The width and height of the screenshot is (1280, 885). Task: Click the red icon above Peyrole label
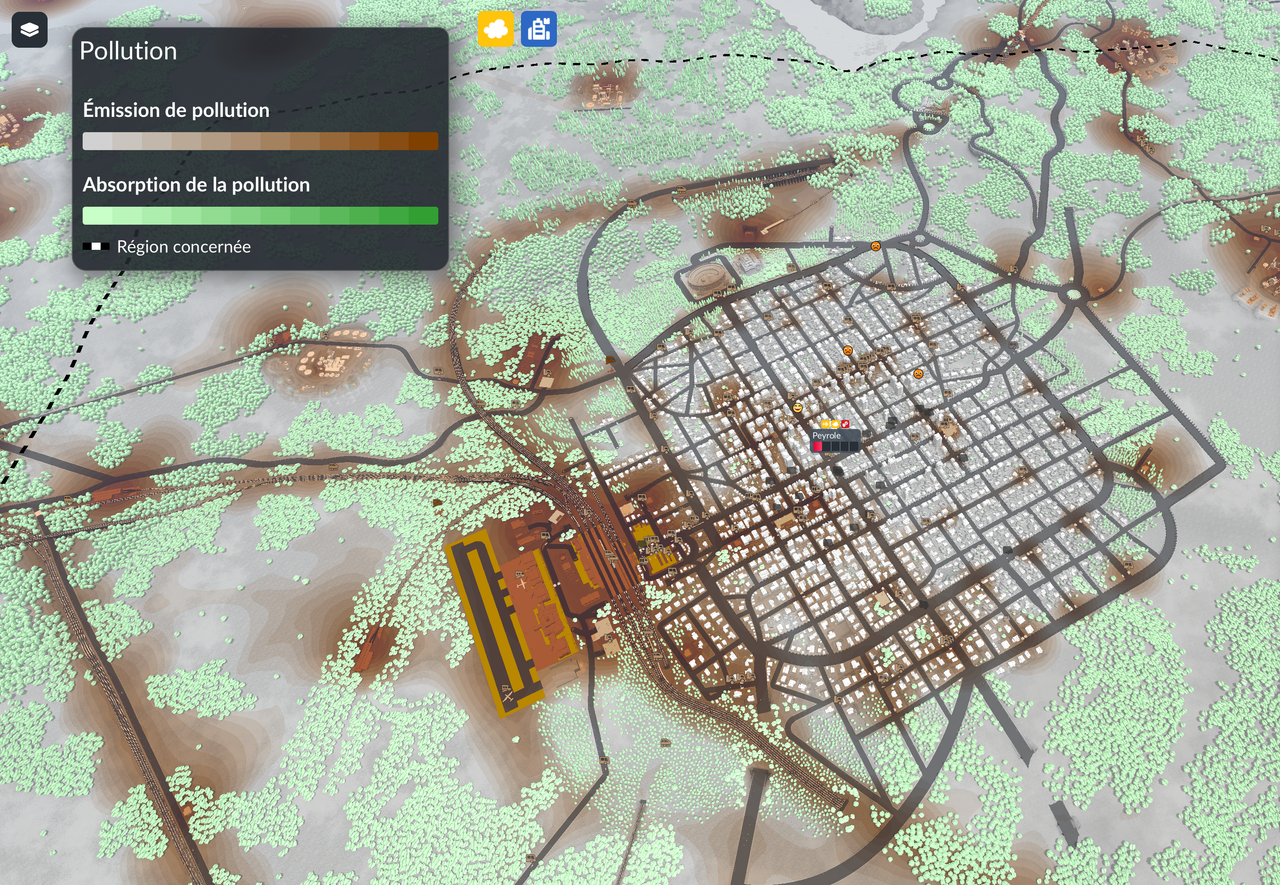click(x=845, y=424)
